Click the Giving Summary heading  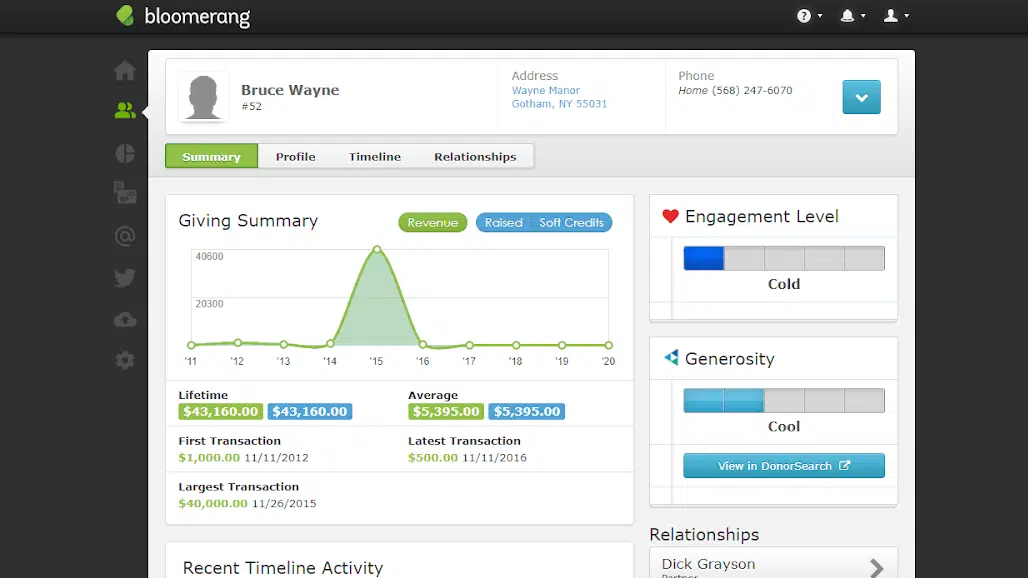(x=248, y=221)
